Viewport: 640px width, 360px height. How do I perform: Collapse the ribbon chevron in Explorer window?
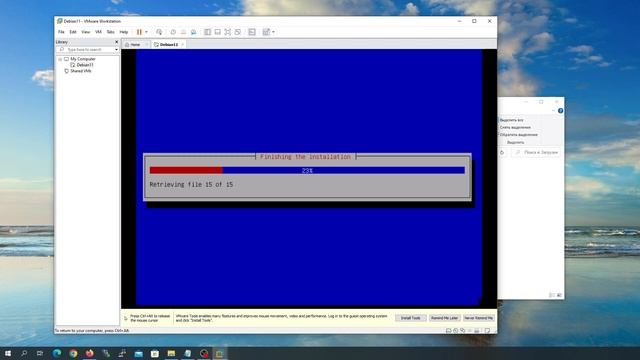pos(553,111)
